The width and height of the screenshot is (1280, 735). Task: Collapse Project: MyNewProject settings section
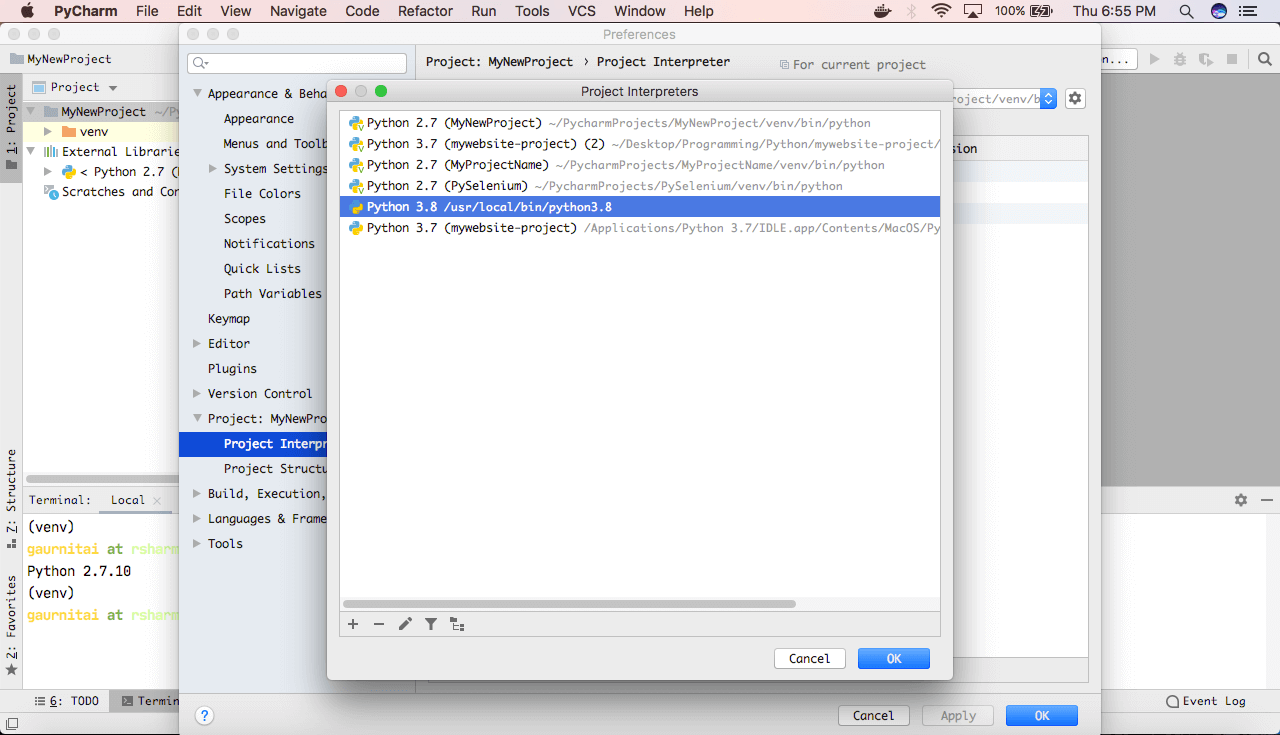click(197, 418)
